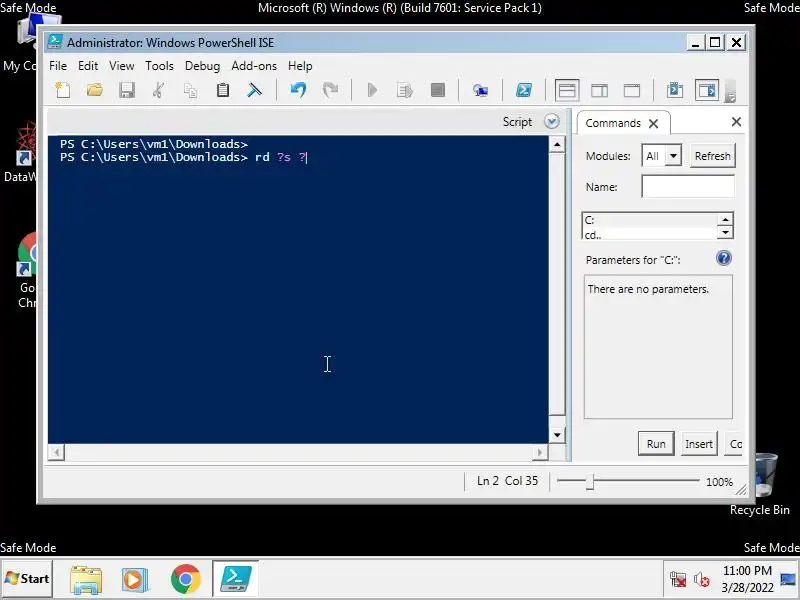800x600 pixels.
Task: Open the Add-ons menu
Action: (x=254, y=66)
